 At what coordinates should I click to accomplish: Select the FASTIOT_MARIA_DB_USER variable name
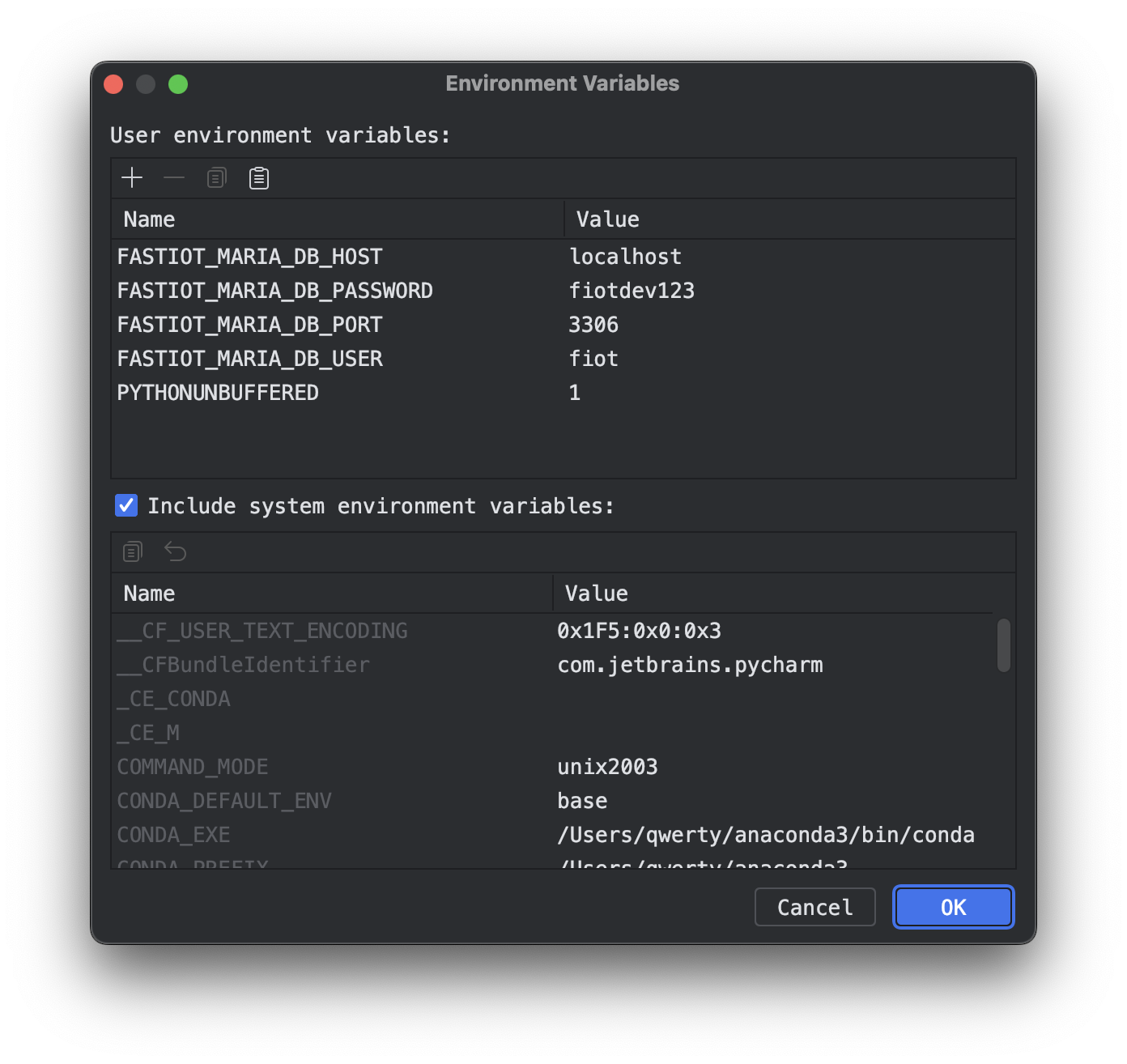249,359
